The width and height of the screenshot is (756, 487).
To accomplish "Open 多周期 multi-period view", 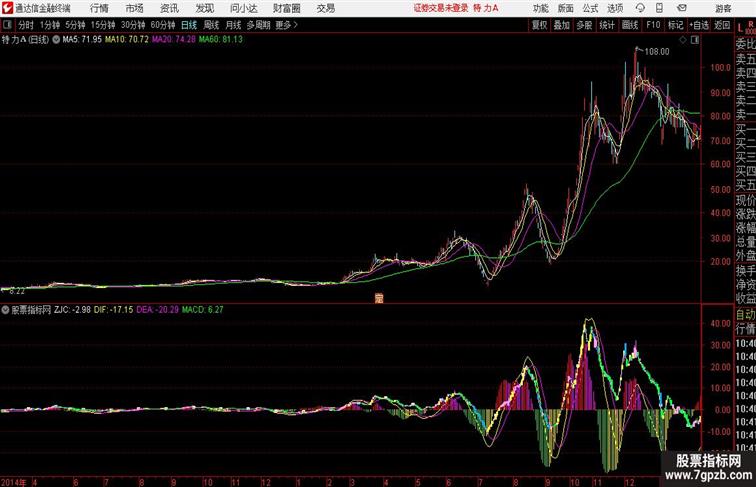I will pos(258,25).
